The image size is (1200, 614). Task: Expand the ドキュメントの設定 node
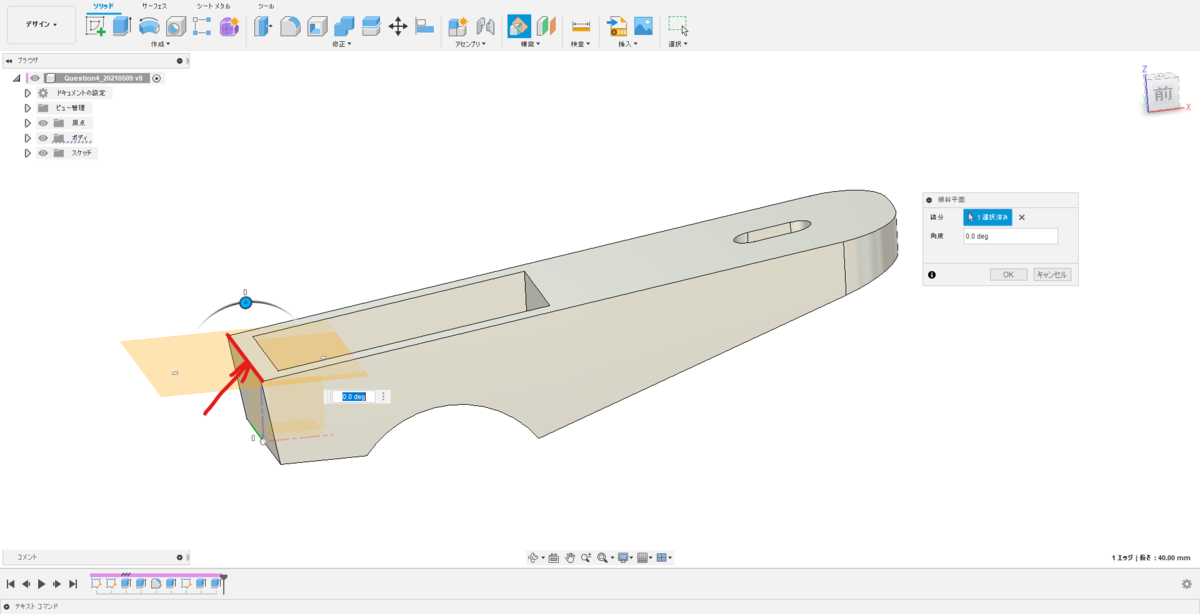pos(28,93)
